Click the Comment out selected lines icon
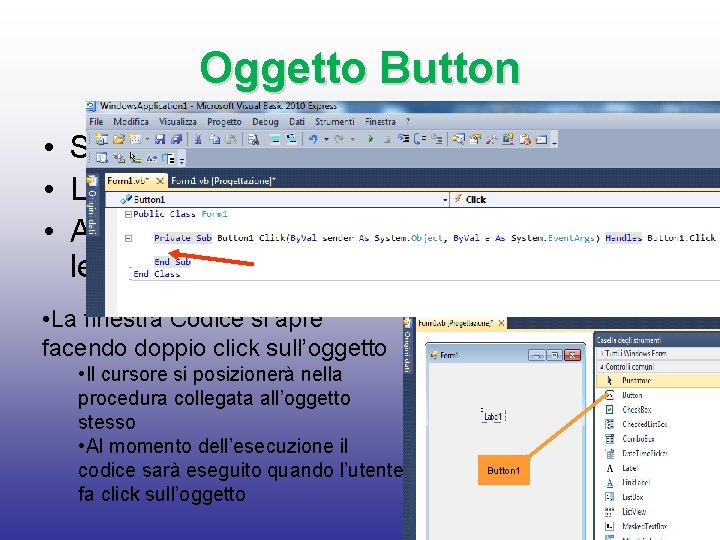This screenshot has height=540, width=720. pos(275,139)
